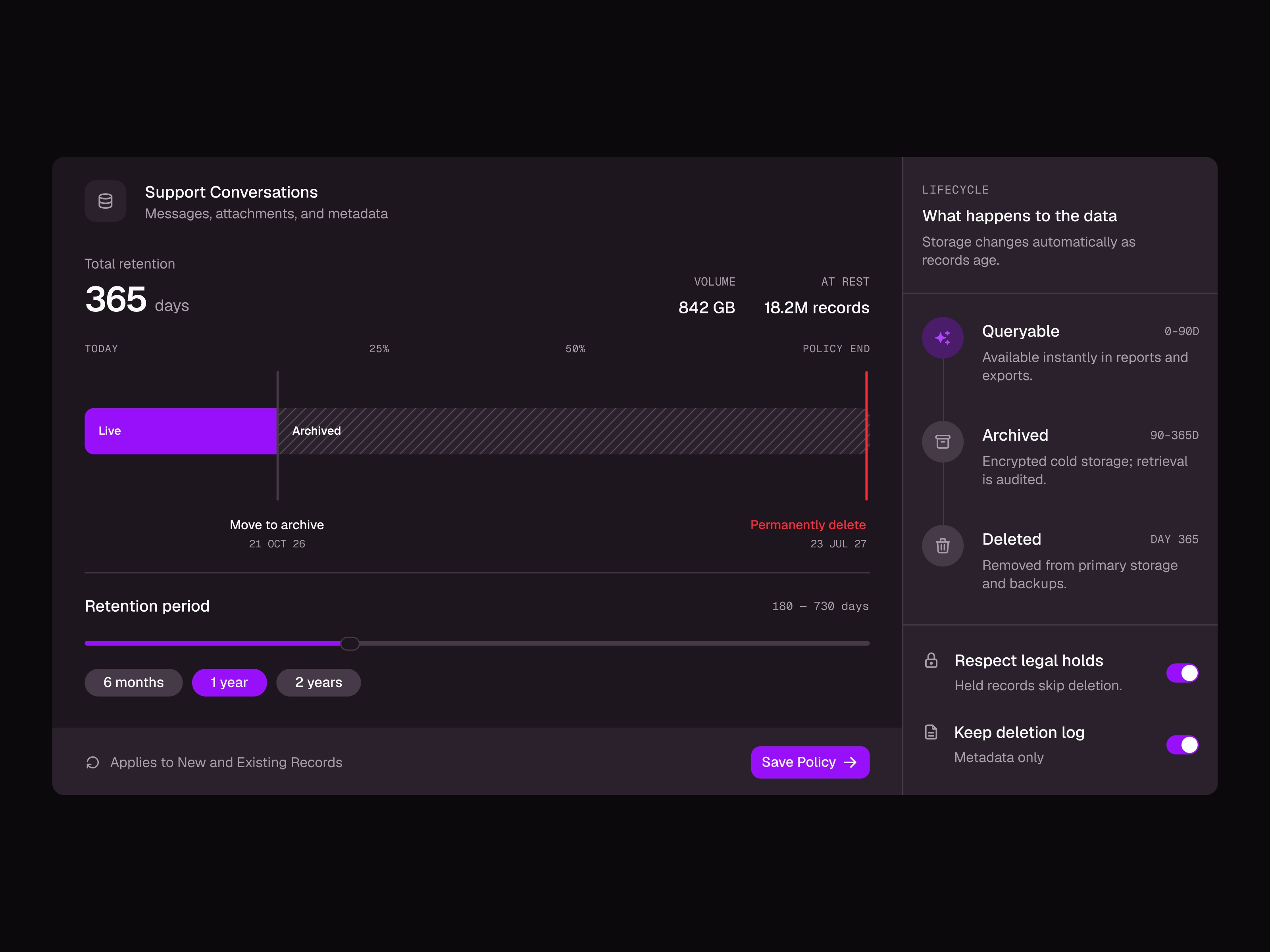Click the Removed from primary storage description

(x=1079, y=574)
